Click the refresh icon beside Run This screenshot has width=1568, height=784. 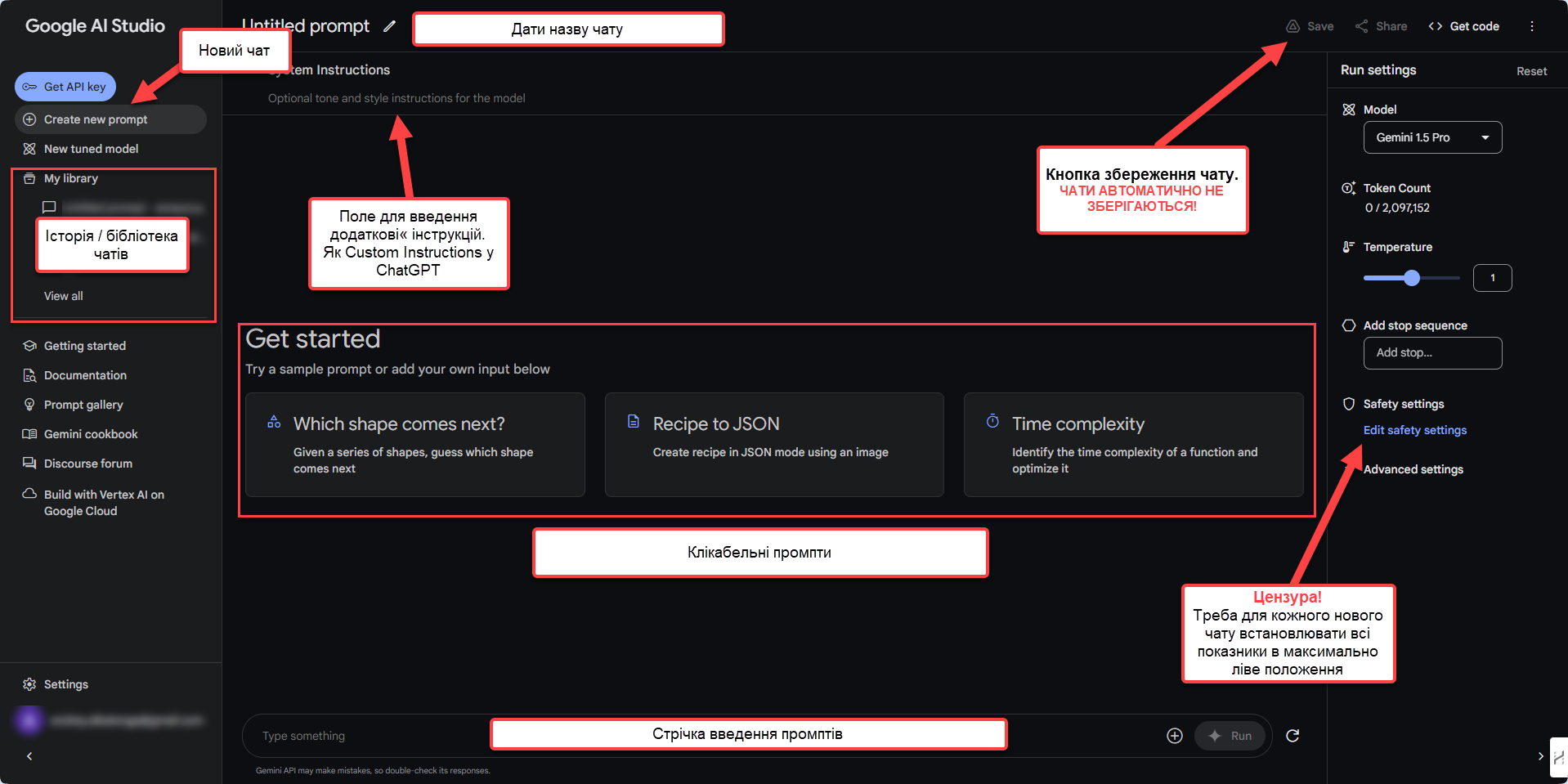pos(1292,736)
